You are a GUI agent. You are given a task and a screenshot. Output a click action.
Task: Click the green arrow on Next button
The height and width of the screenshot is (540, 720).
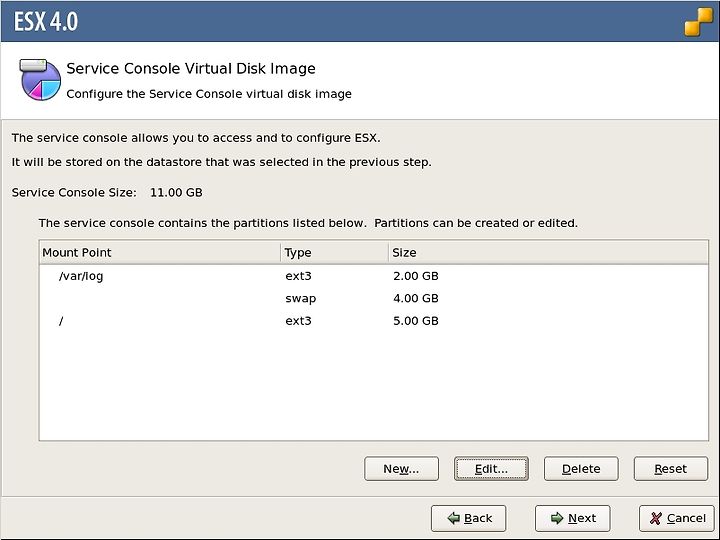tap(557, 518)
